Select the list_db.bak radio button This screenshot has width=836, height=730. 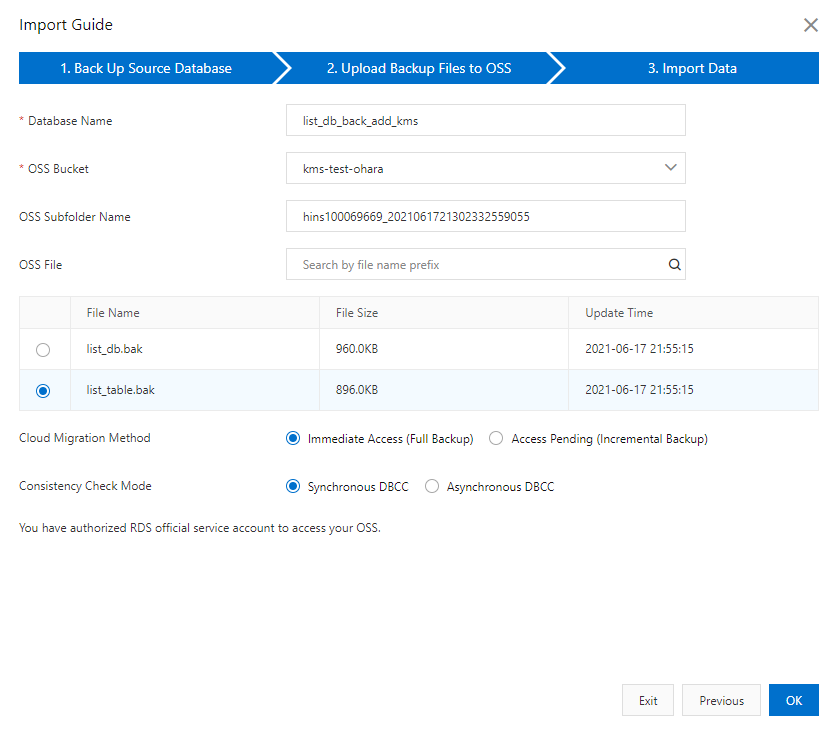tap(43, 350)
